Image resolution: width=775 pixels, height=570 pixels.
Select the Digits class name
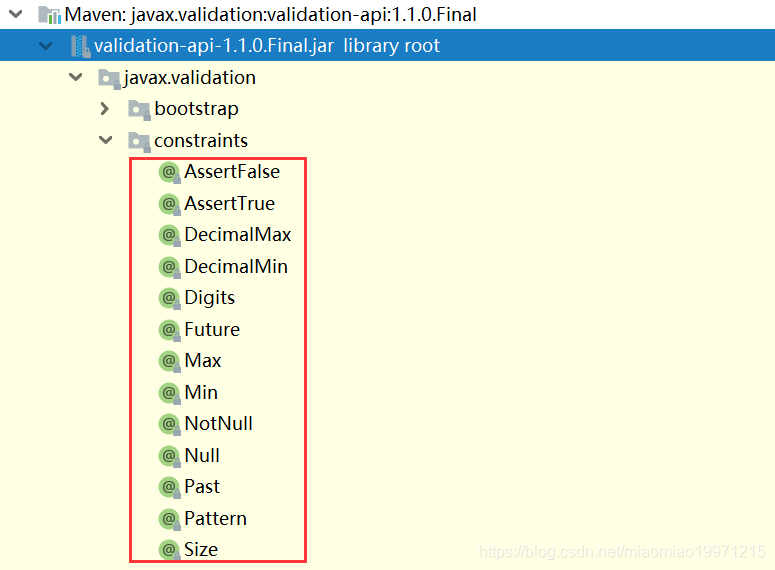point(210,298)
